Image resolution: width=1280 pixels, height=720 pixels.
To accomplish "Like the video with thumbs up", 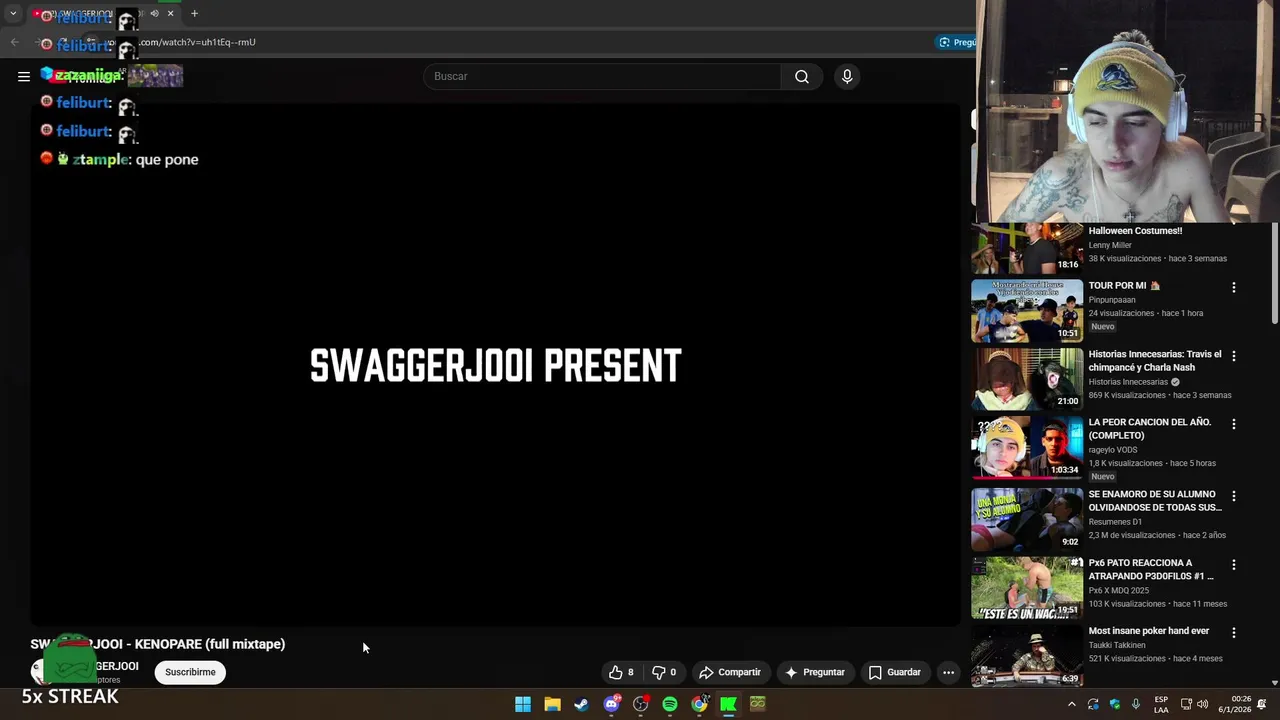I will coord(621,672).
